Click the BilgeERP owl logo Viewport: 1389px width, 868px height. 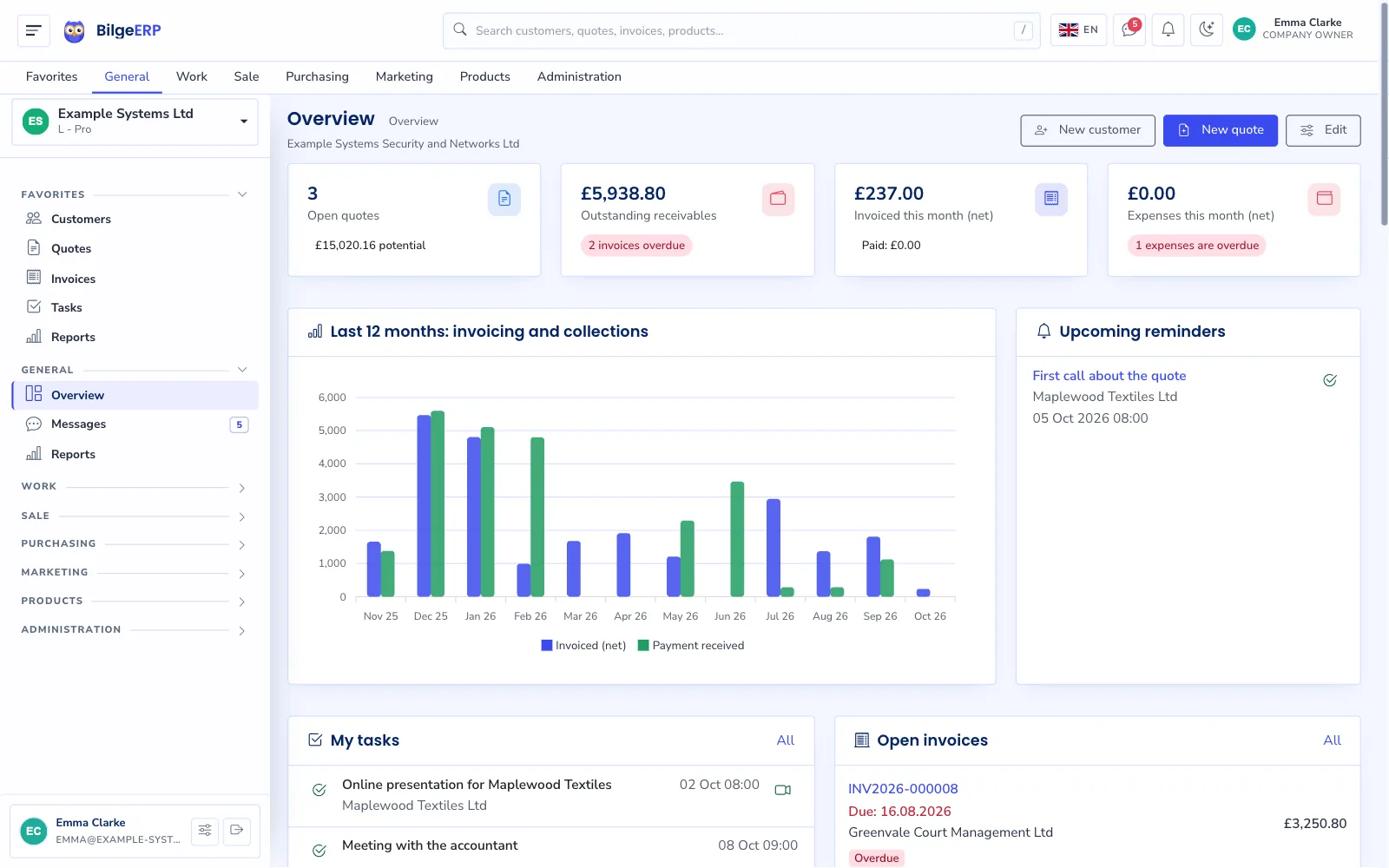pyautogui.click(x=75, y=31)
